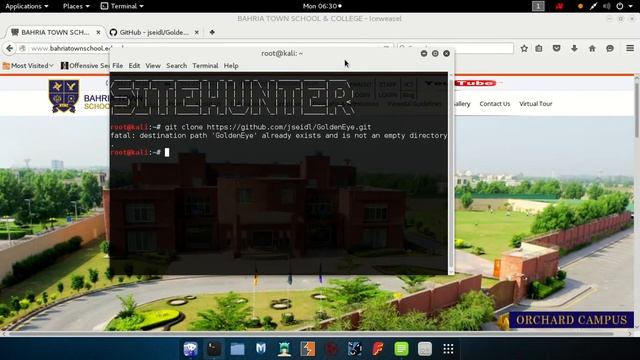Expand the Terminal app menu in top bar

click(x=122, y=6)
